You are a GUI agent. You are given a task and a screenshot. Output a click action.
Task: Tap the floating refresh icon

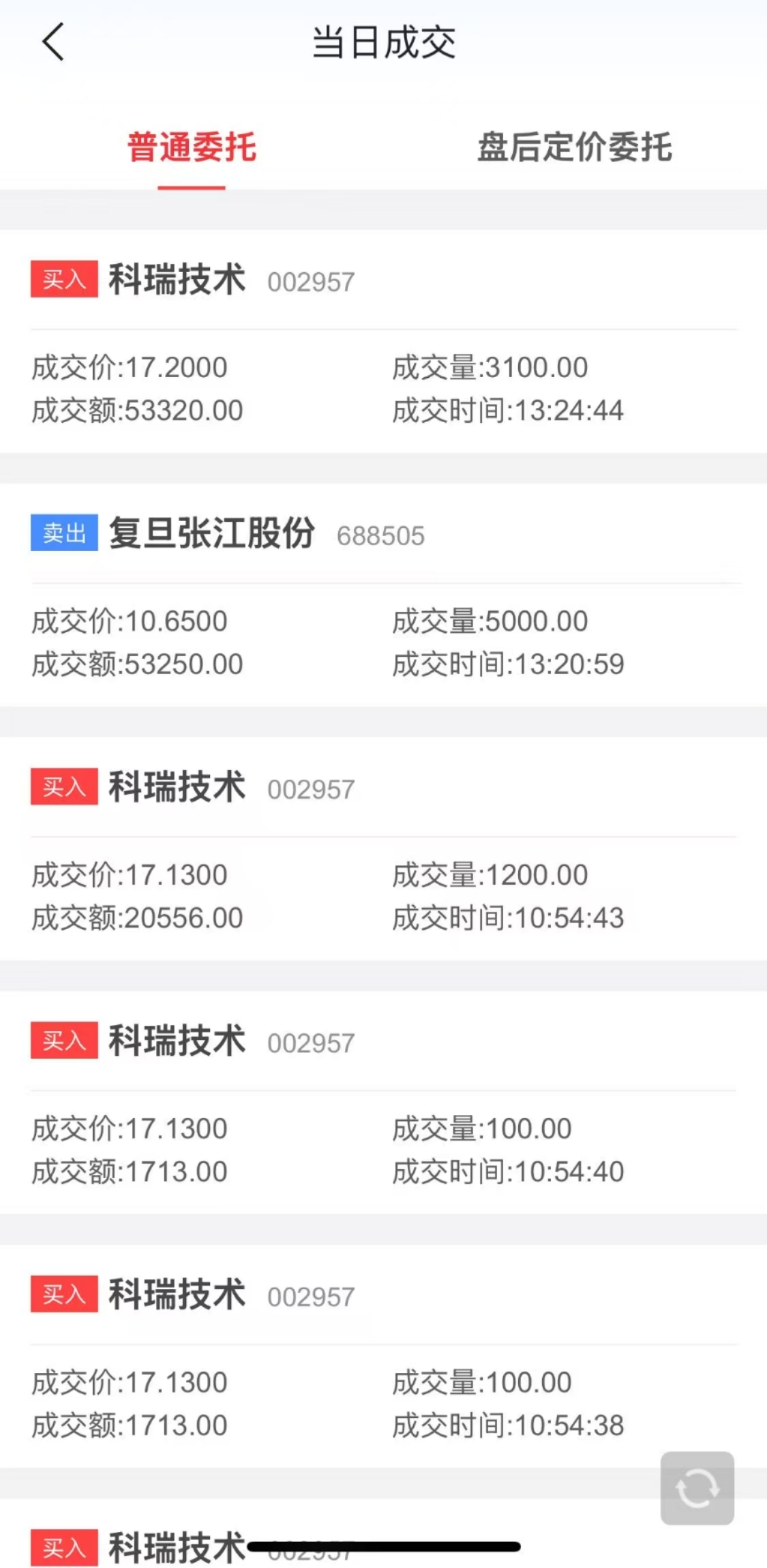click(x=697, y=1488)
